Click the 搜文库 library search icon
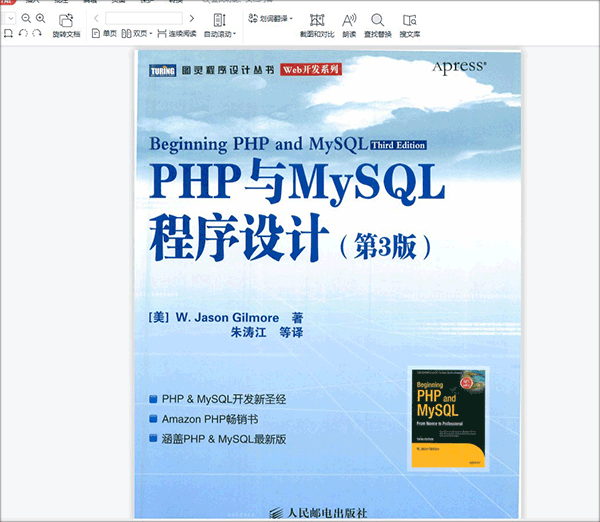This screenshot has width=600, height=522. click(x=409, y=20)
